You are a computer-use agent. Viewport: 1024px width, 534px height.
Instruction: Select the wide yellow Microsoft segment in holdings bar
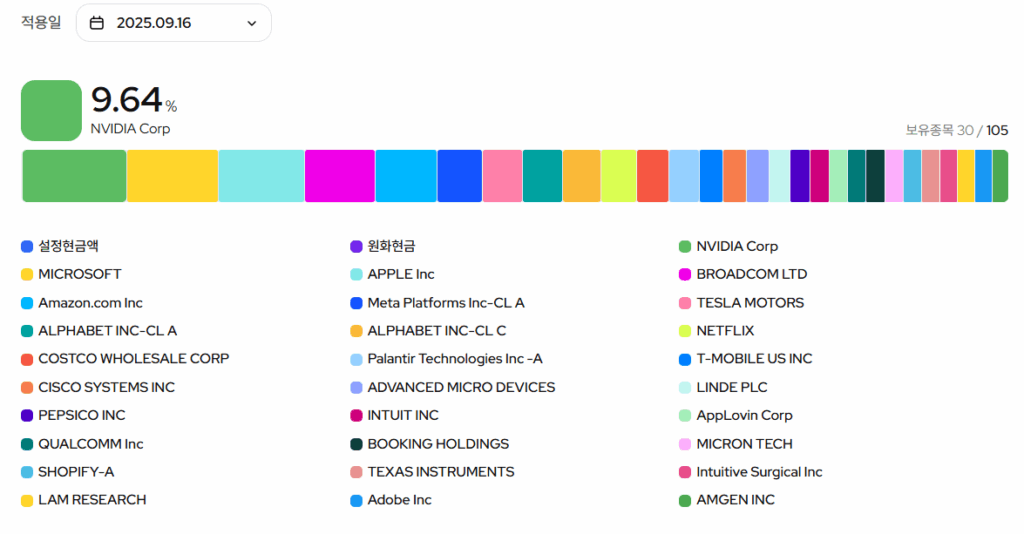pyautogui.click(x=172, y=176)
